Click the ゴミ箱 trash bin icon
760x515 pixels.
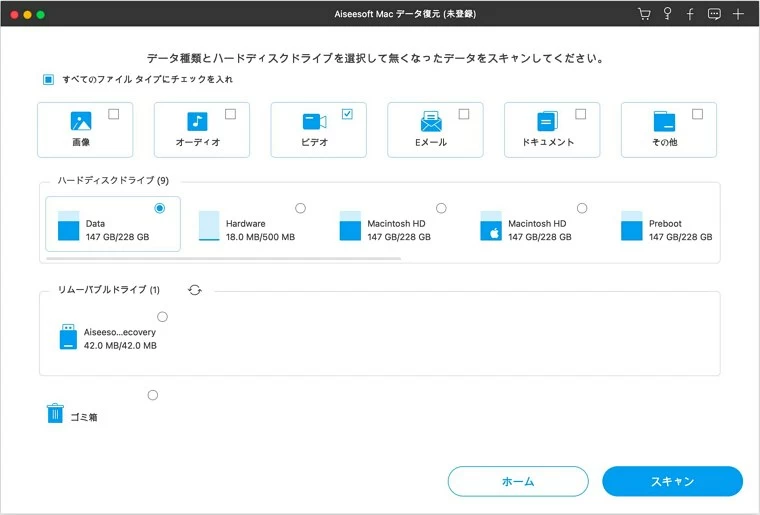[x=55, y=413]
